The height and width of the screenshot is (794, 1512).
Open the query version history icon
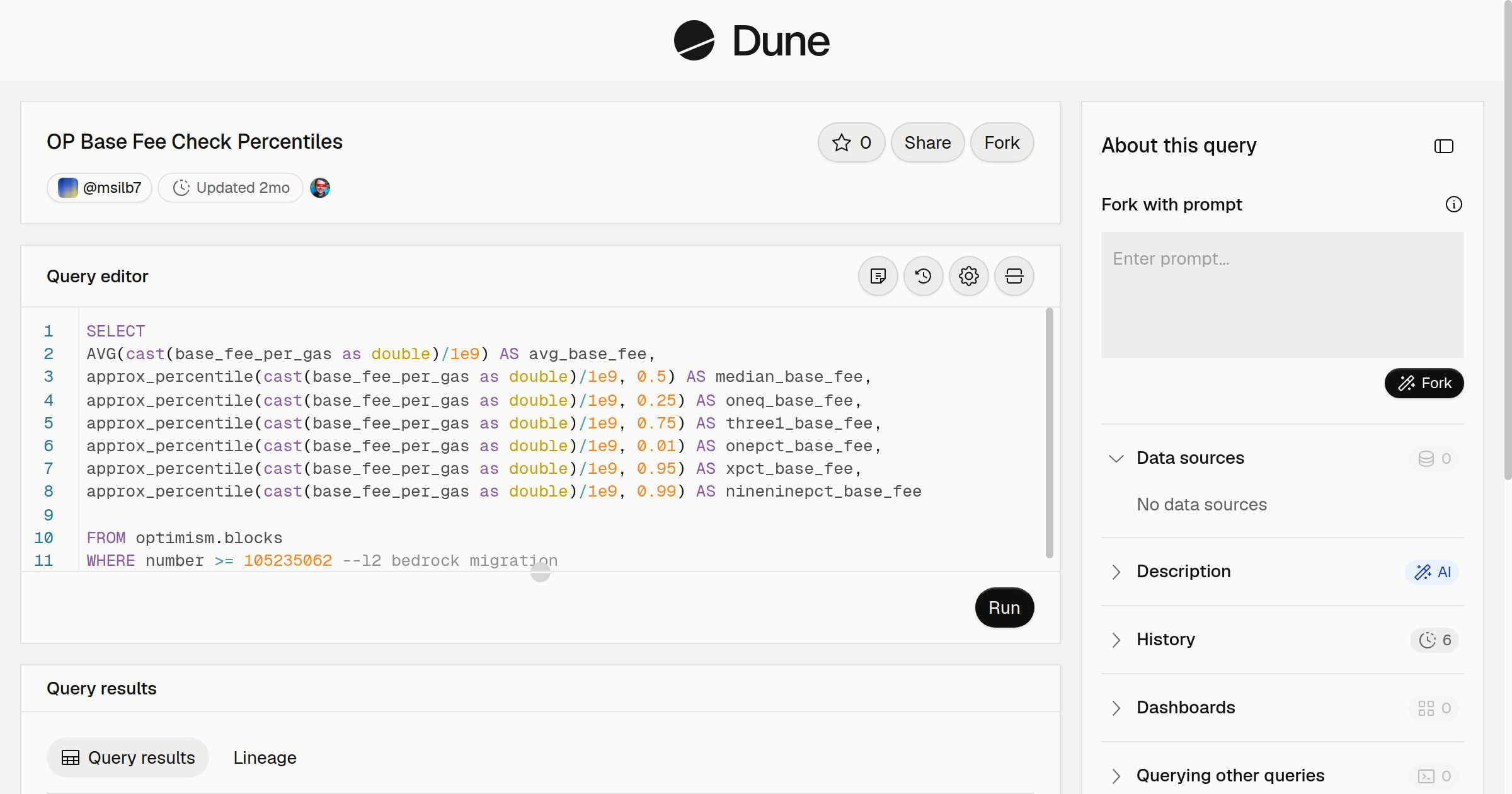[924, 276]
